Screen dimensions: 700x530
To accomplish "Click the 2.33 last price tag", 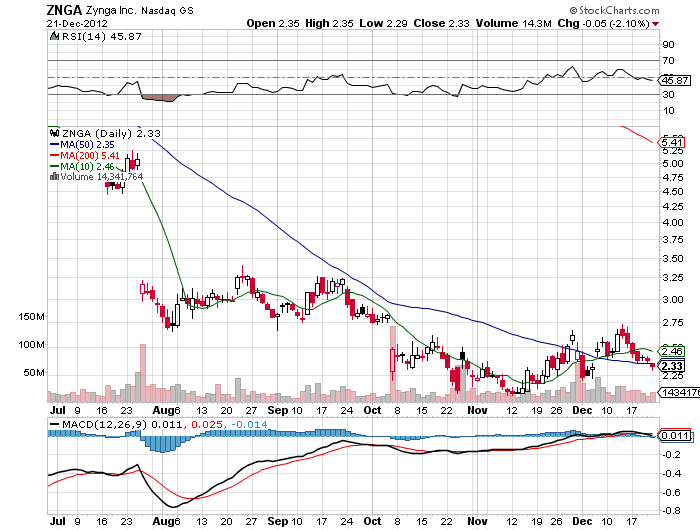I will click(x=672, y=366).
